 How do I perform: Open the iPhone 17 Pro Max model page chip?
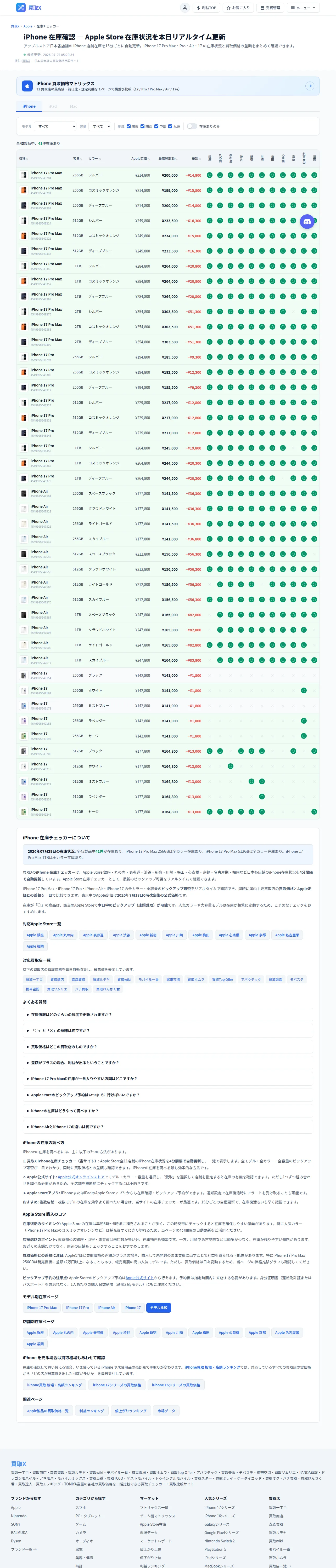pyautogui.click(x=41, y=1307)
